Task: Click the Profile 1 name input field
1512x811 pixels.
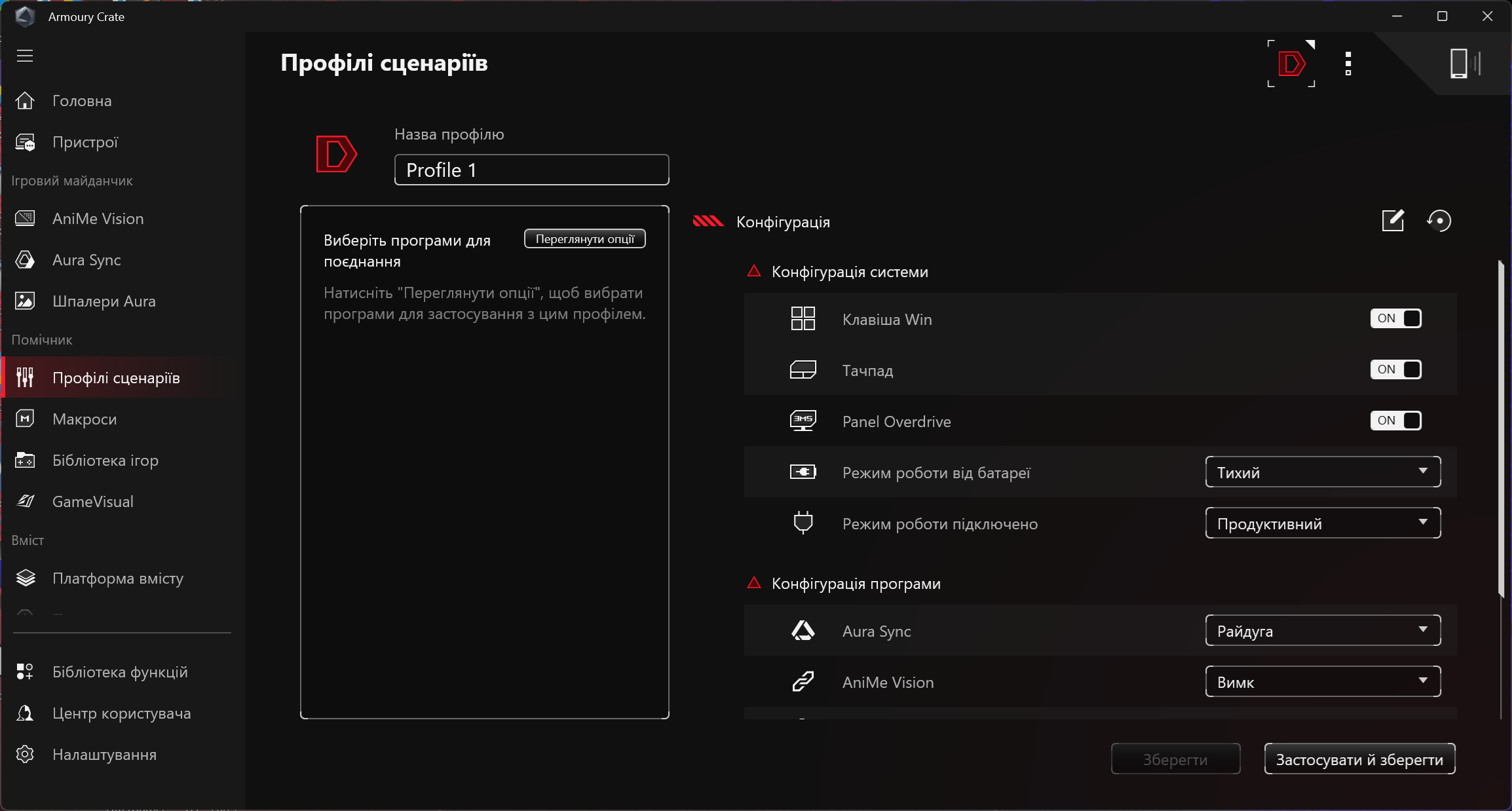Action: point(531,170)
